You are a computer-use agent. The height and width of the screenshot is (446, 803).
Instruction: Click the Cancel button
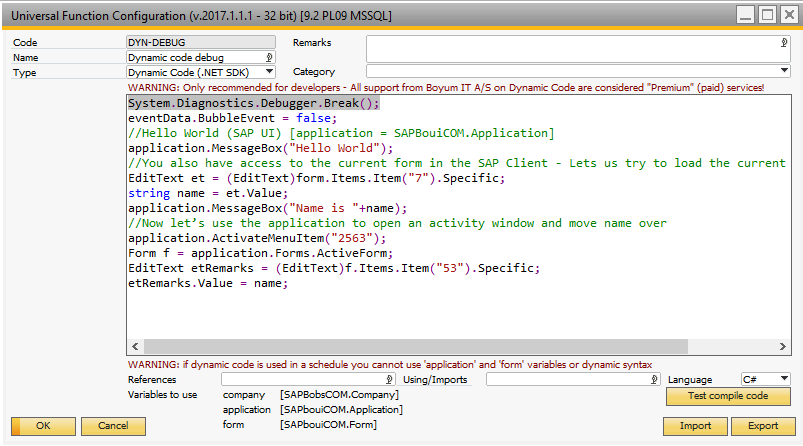pos(113,426)
